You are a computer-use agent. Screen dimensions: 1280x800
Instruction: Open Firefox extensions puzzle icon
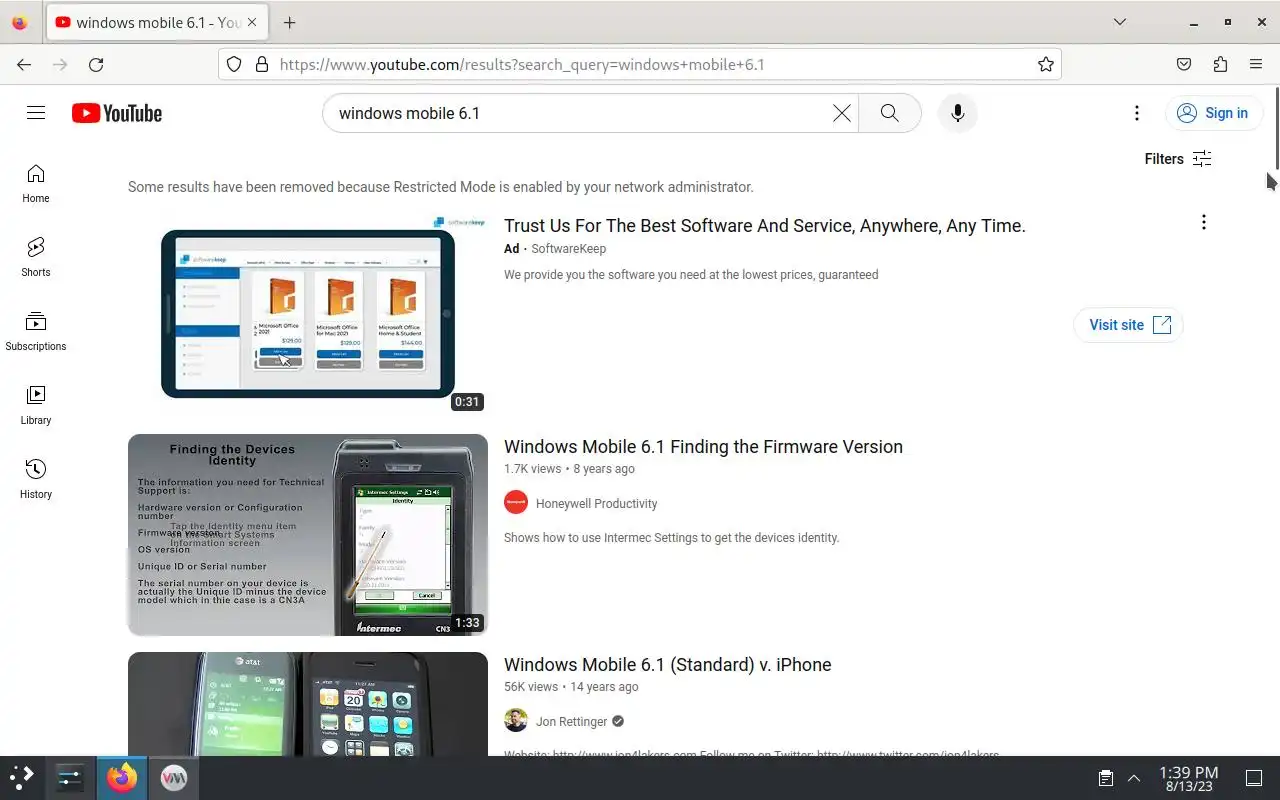pos(1220,65)
